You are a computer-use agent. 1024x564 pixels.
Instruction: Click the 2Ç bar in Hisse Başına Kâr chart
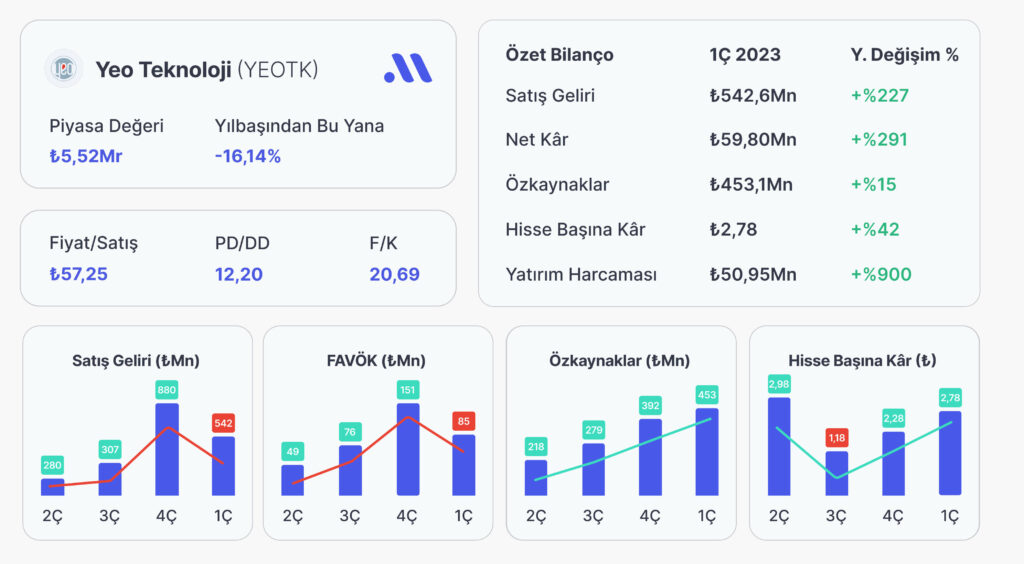pos(779,446)
